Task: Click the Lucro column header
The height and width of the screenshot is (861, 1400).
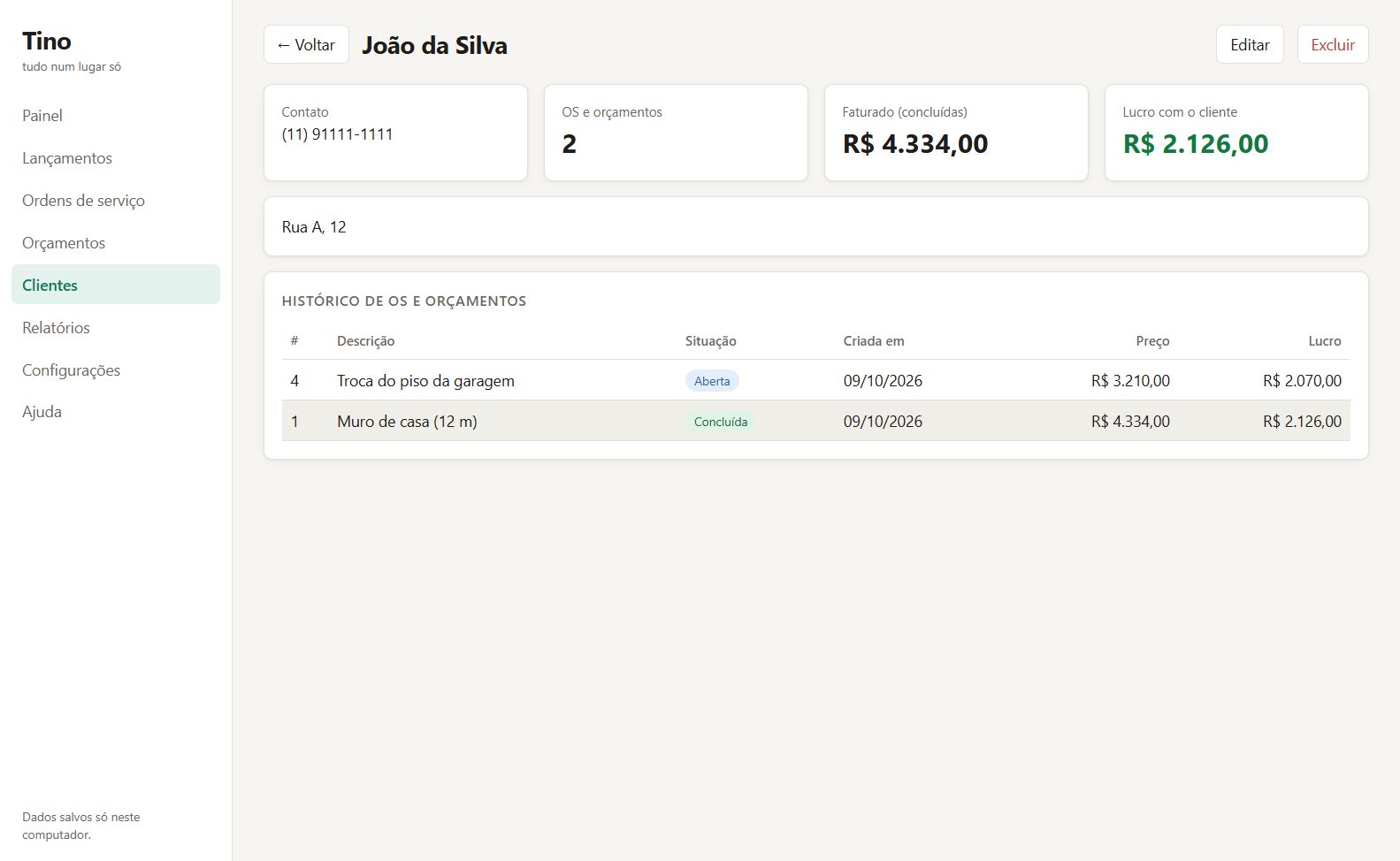Action: (x=1325, y=341)
